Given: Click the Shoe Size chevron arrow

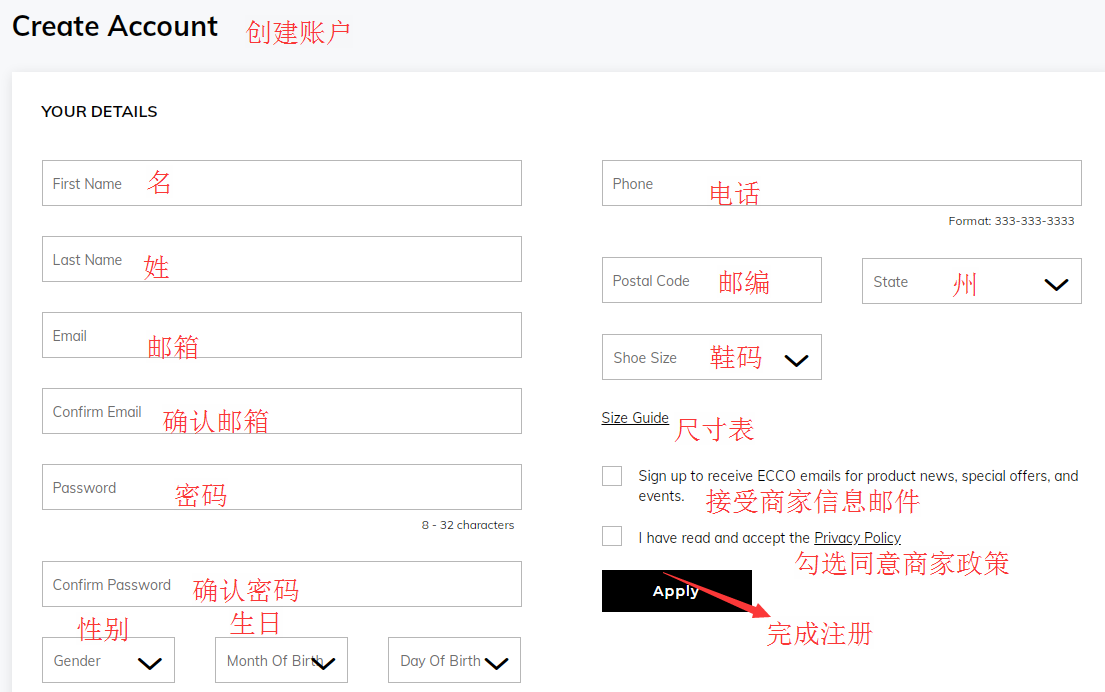Looking at the screenshot, I should (x=796, y=360).
